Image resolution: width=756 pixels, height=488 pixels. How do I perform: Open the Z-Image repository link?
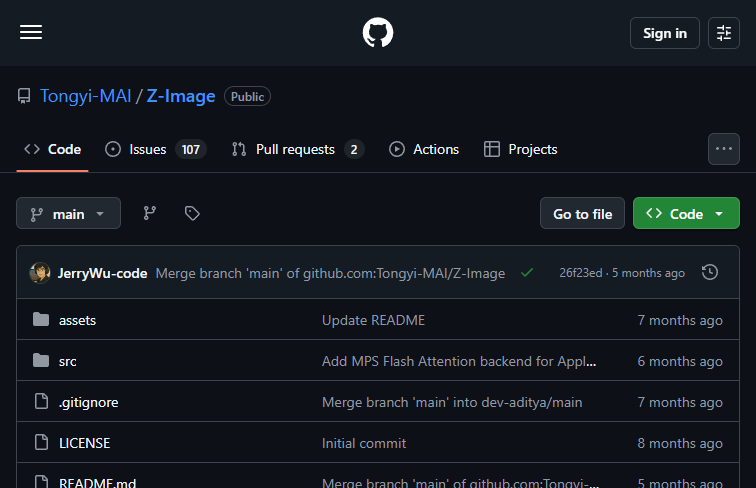tap(181, 96)
